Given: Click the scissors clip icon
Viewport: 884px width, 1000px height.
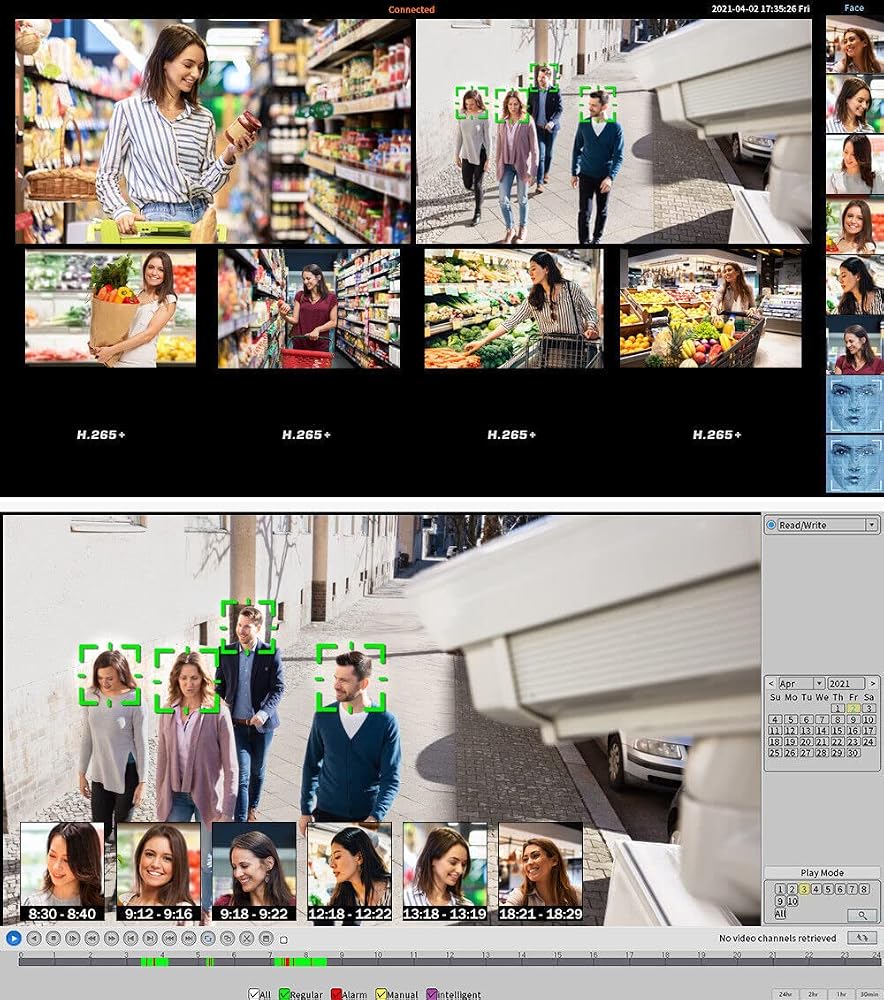Looking at the screenshot, I should pyautogui.click(x=246, y=939).
